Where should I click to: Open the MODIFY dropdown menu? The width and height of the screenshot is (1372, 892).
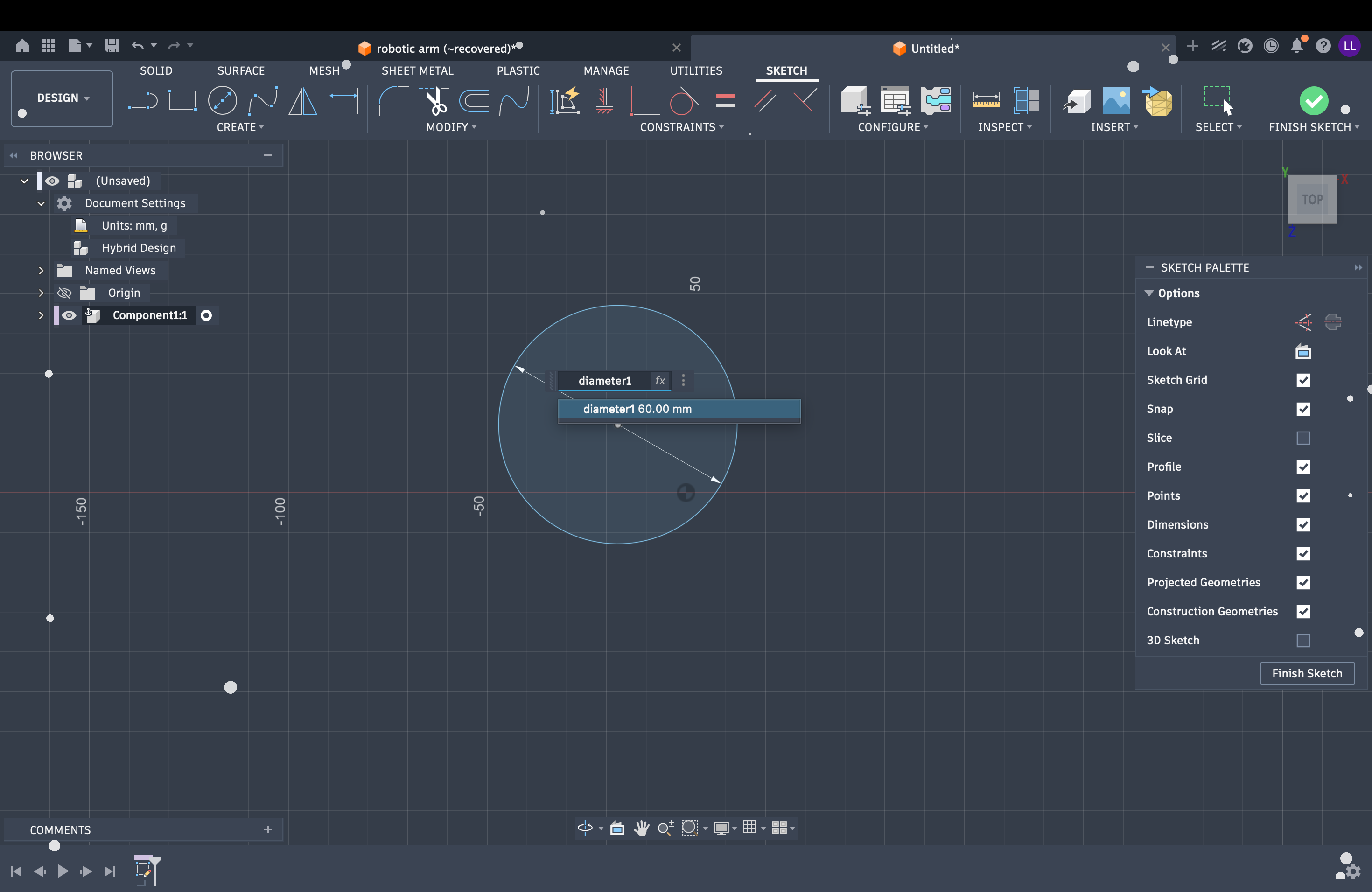(x=451, y=127)
